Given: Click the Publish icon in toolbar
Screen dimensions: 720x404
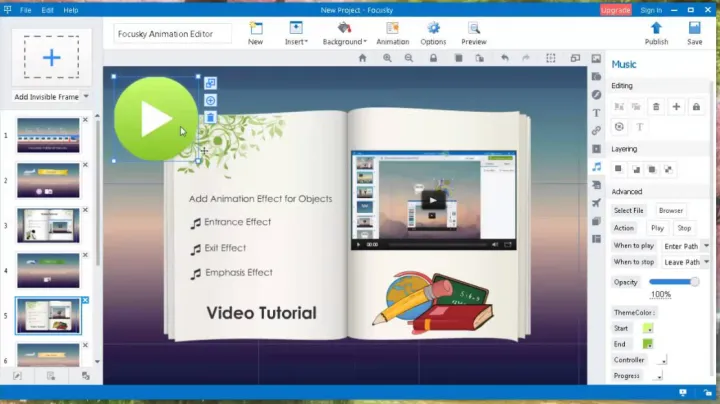Looking at the screenshot, I should [x=656, y=30].
